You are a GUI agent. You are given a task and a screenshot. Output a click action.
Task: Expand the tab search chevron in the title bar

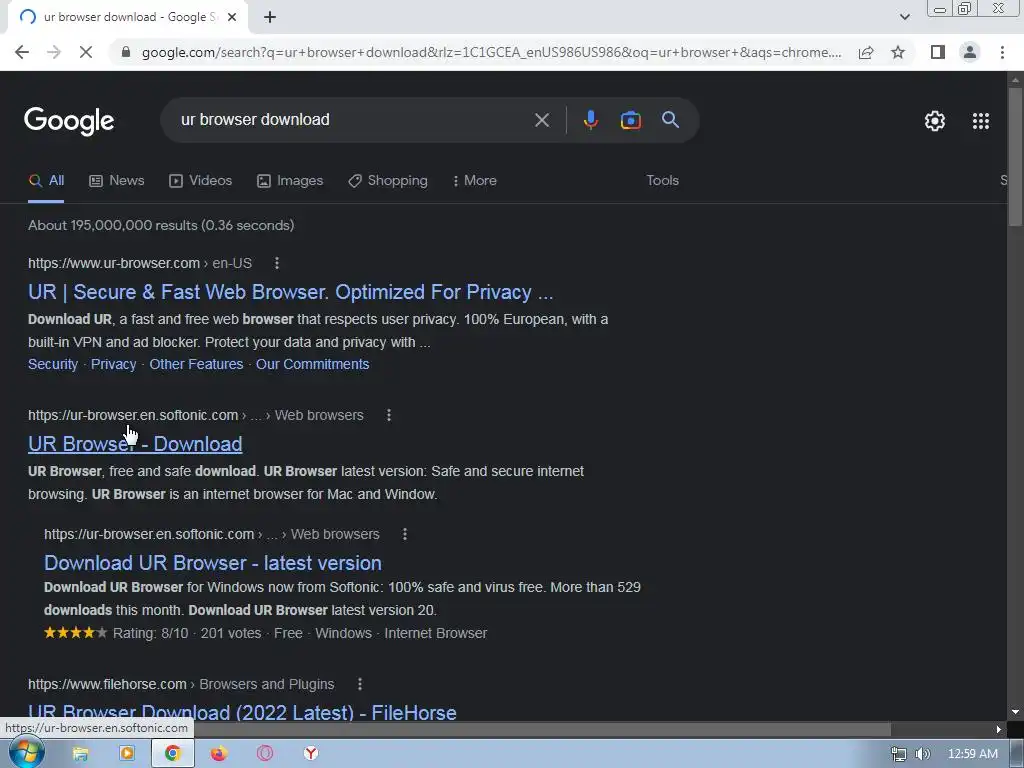coord(904,18)
